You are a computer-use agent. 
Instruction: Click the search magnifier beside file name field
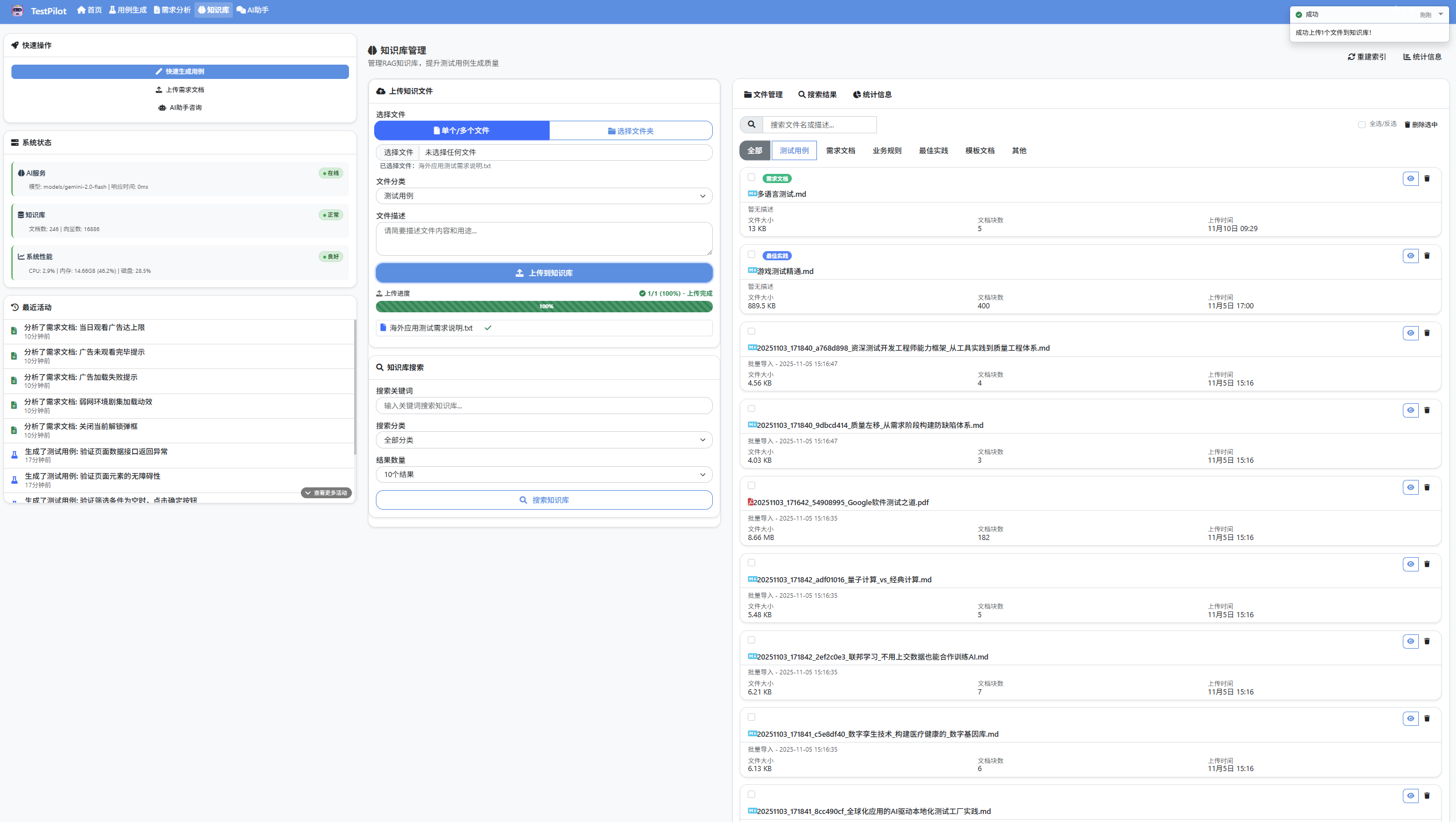click(x=751, y=125)
